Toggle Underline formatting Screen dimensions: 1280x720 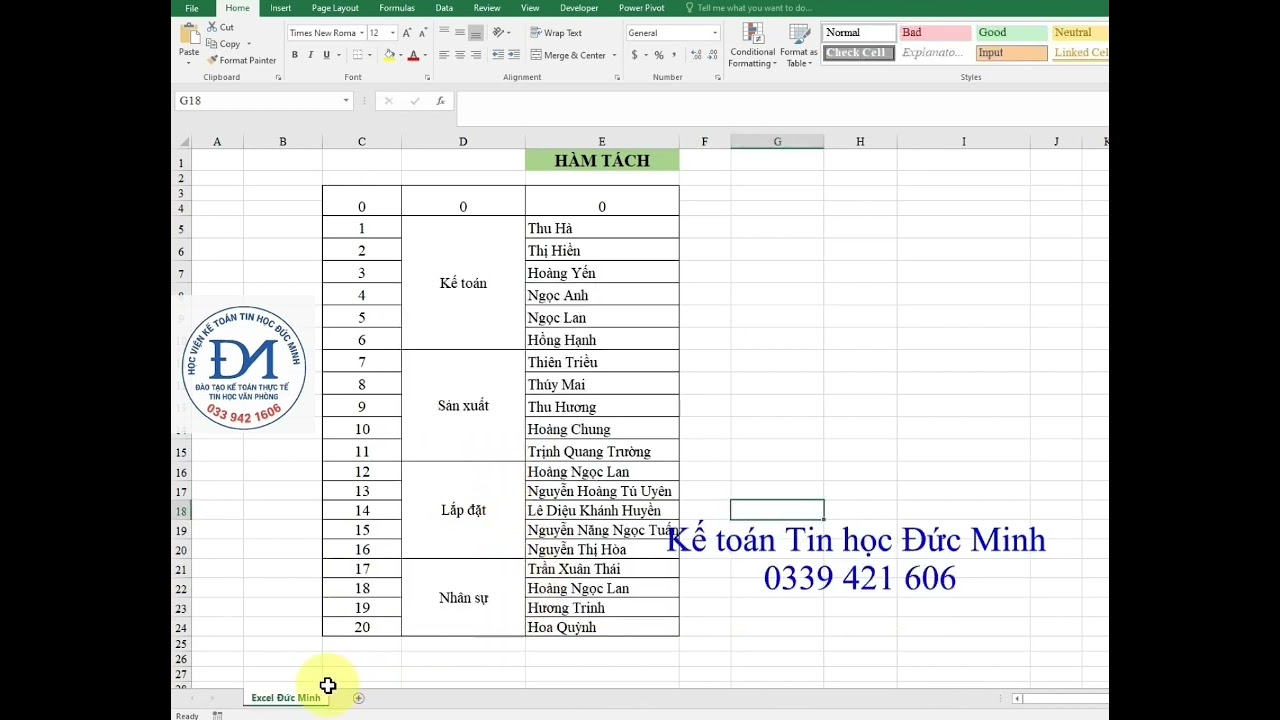tap(326, 55)
